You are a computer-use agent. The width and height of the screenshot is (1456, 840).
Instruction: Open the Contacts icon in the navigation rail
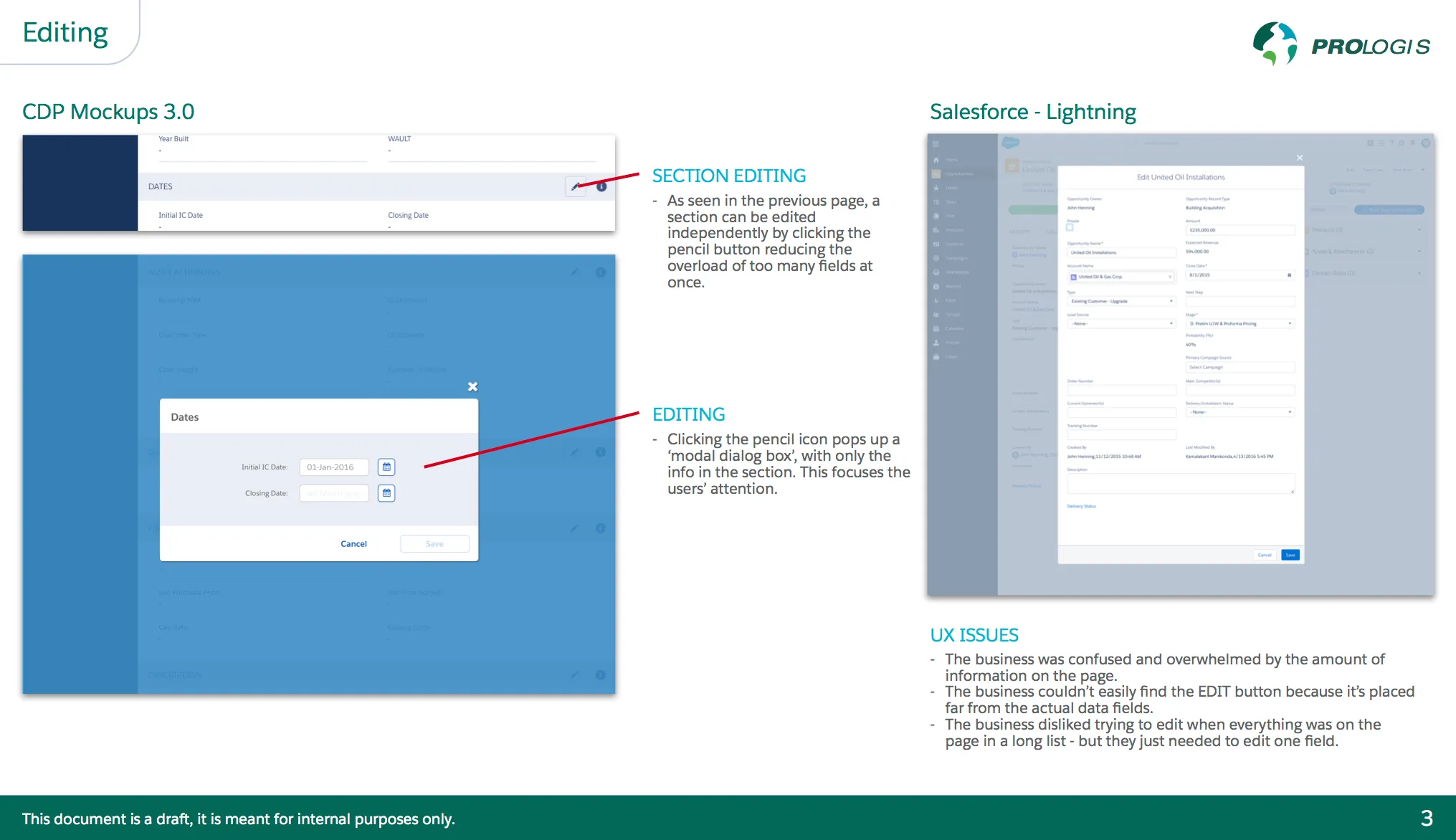pos(936,244)
